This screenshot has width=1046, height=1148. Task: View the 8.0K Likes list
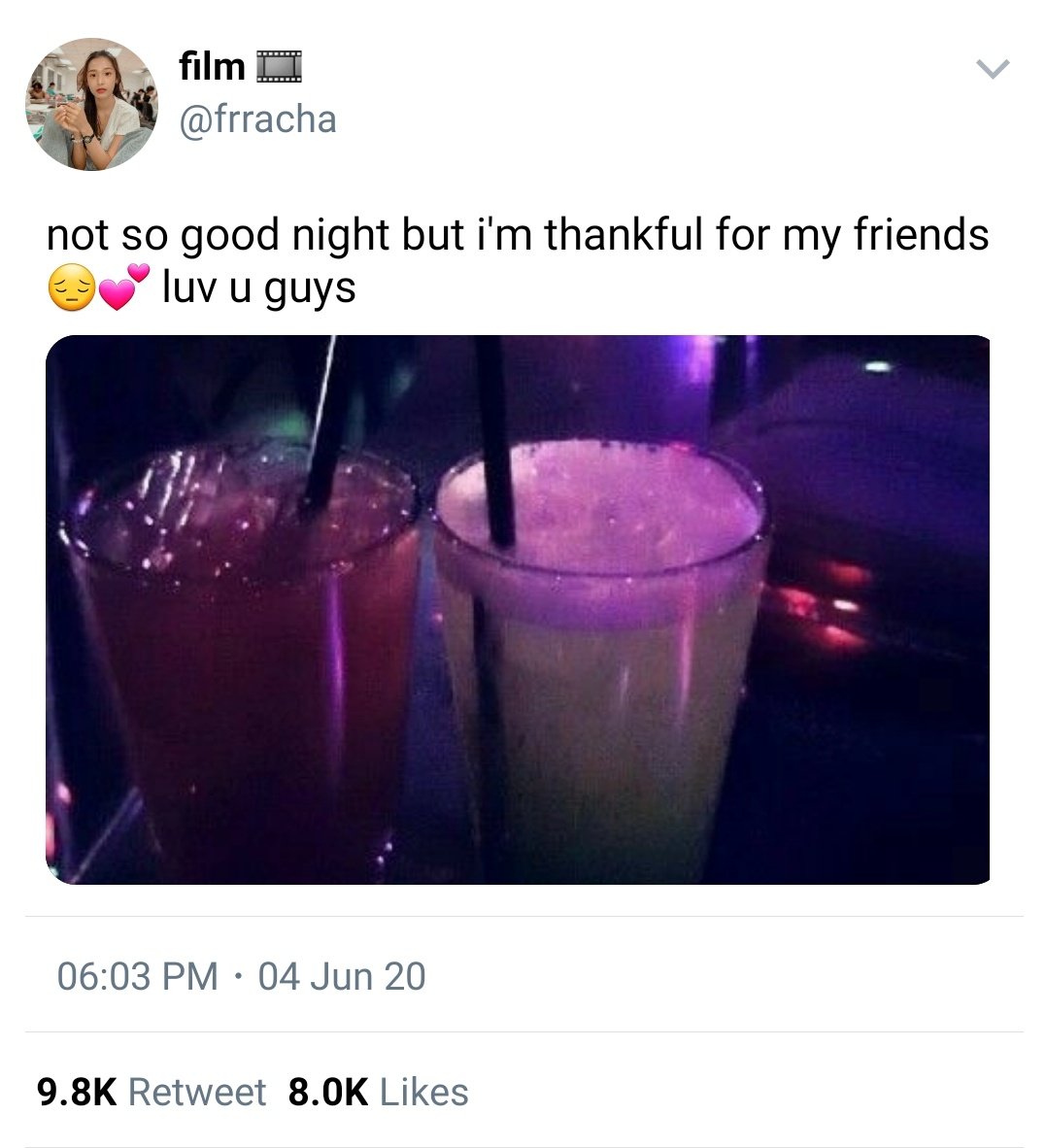(378, 1092)
